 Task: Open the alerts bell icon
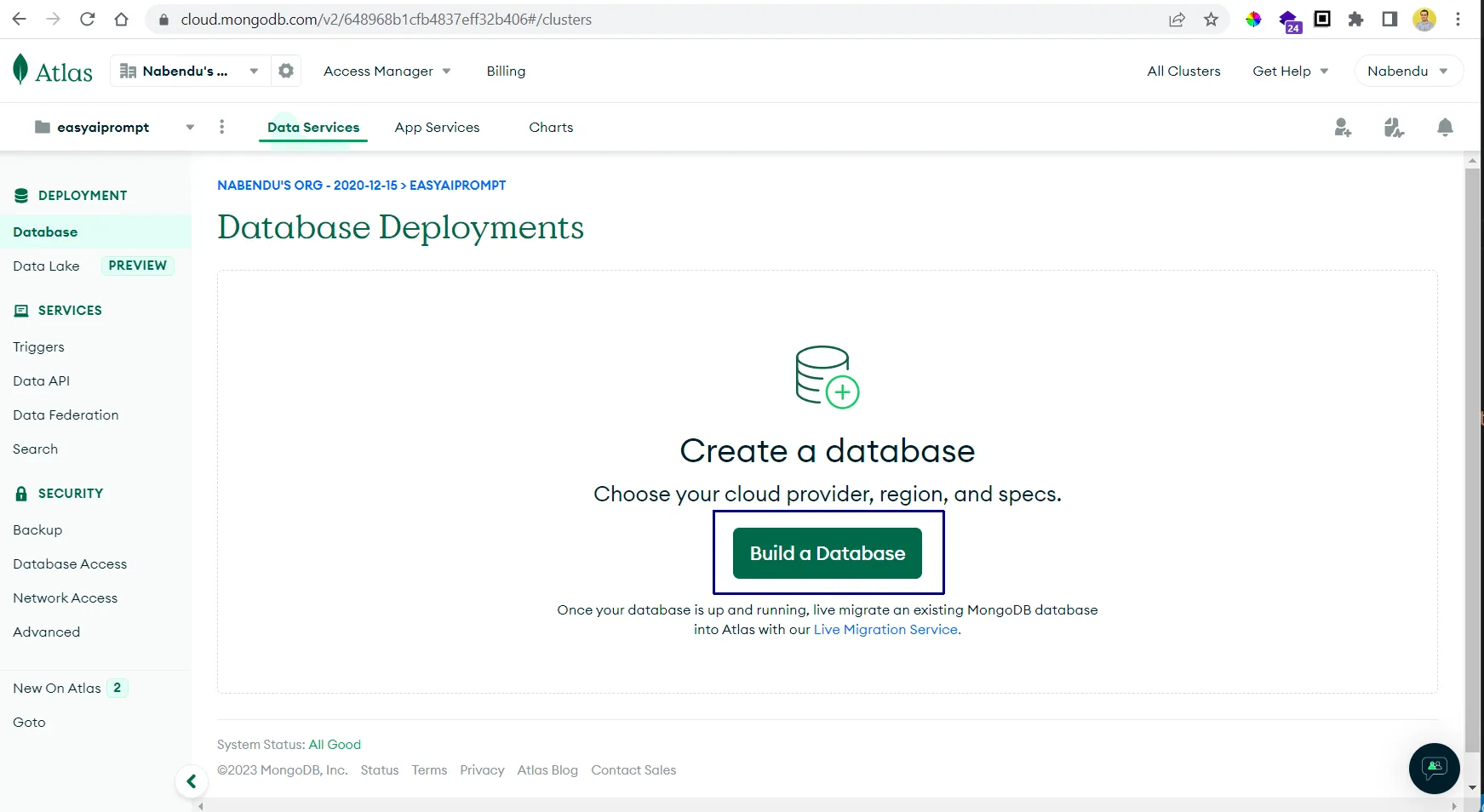point(1445,128)
